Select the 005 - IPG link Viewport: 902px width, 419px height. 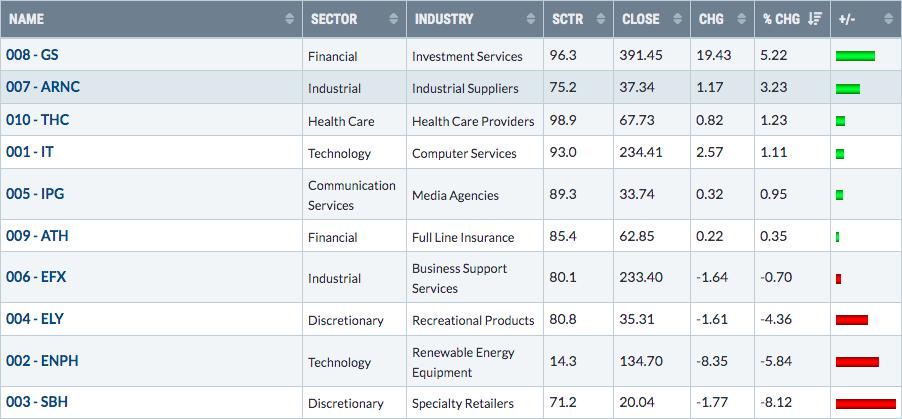(x=35, y=194)
